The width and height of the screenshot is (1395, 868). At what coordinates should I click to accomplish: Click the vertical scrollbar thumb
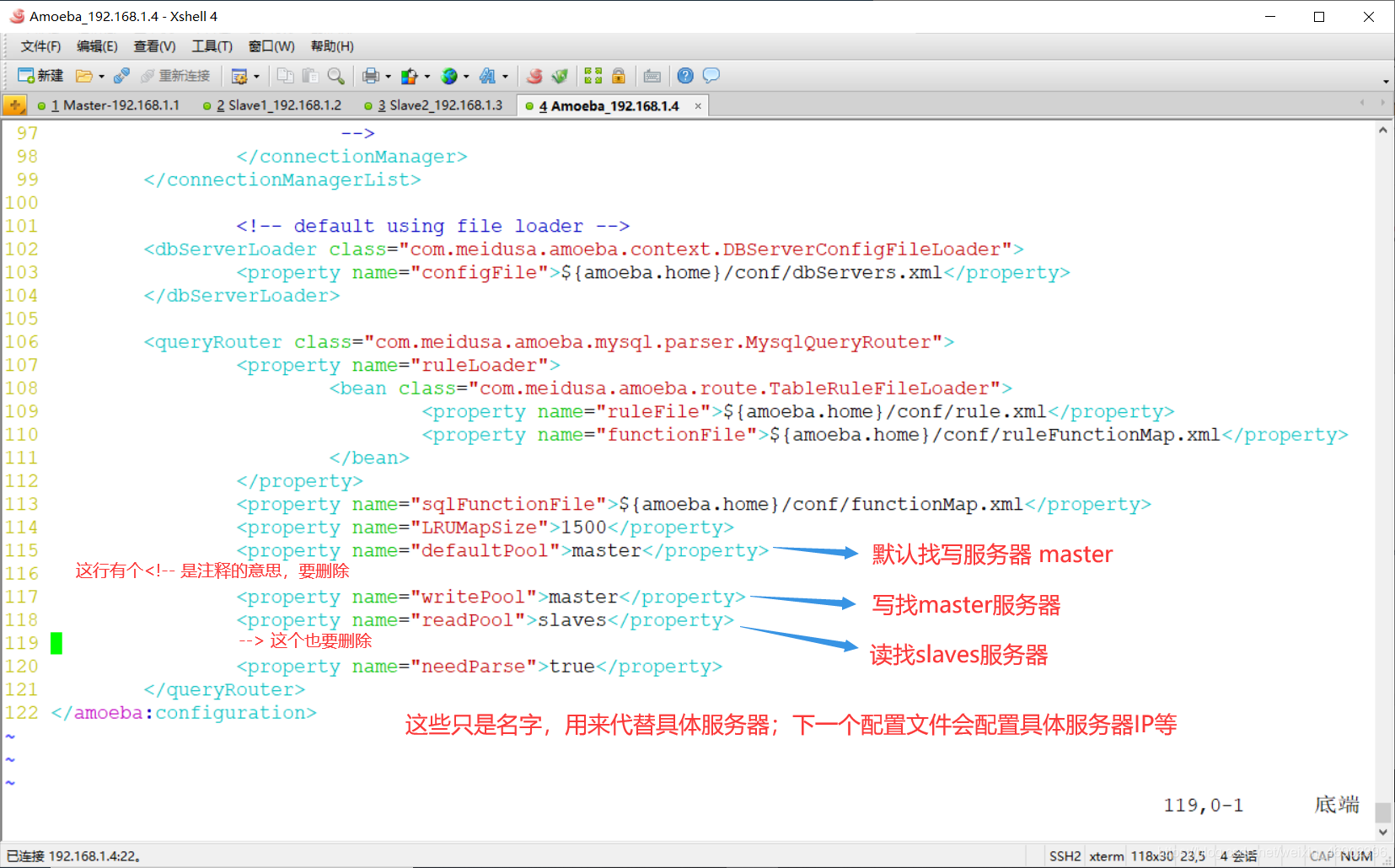point(1382,812)
